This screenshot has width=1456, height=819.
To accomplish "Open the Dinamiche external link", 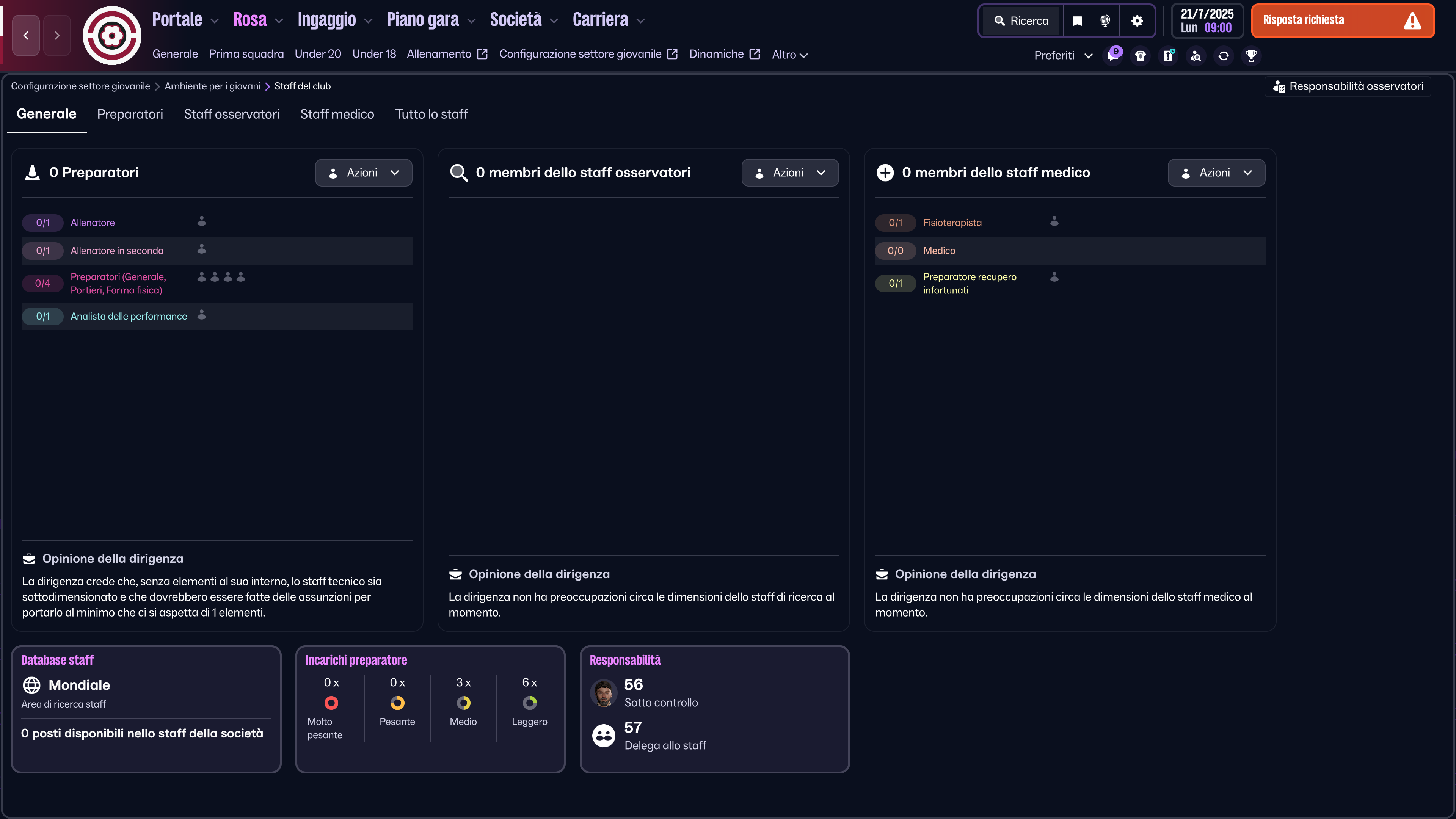I will 725,54.
